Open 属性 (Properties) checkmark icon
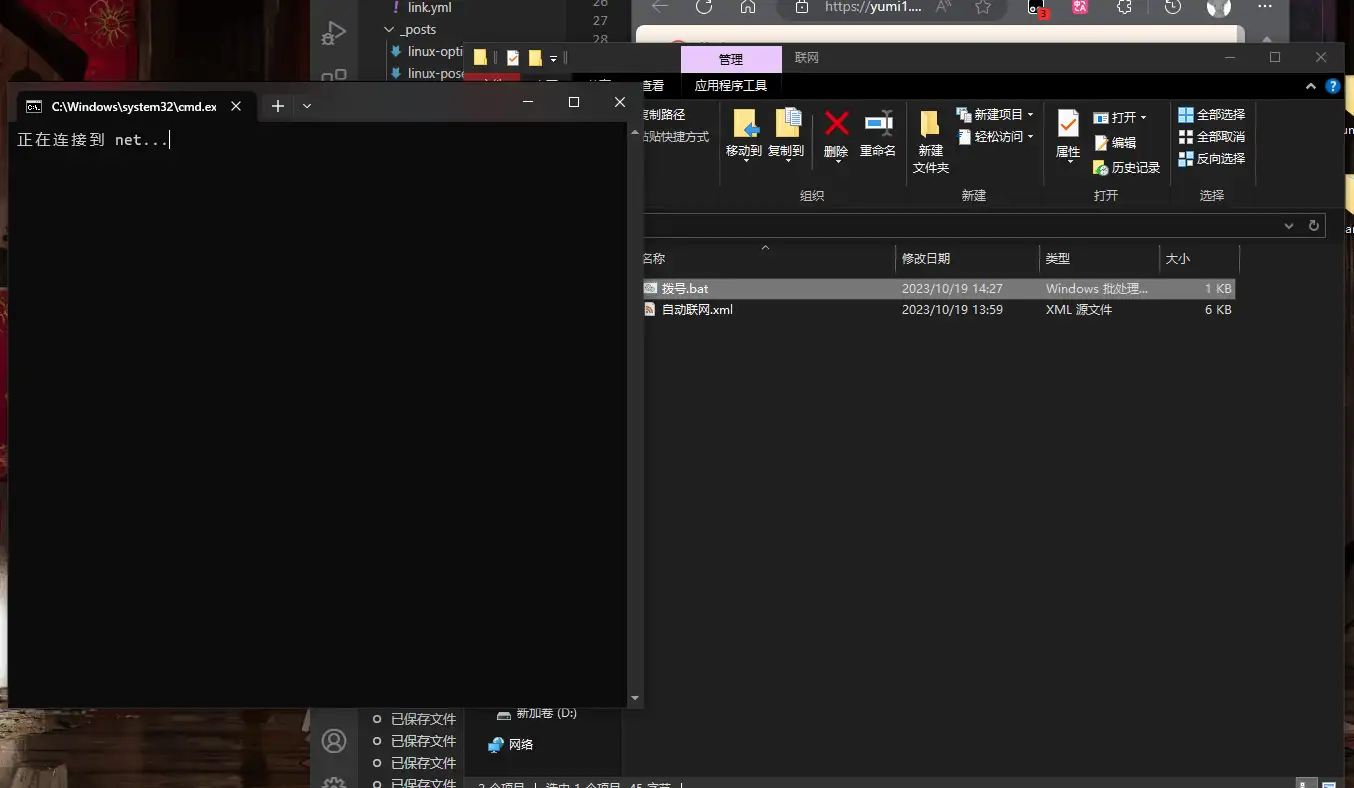This screenshot has width=1354, height=788. (x=1068, y=125)
